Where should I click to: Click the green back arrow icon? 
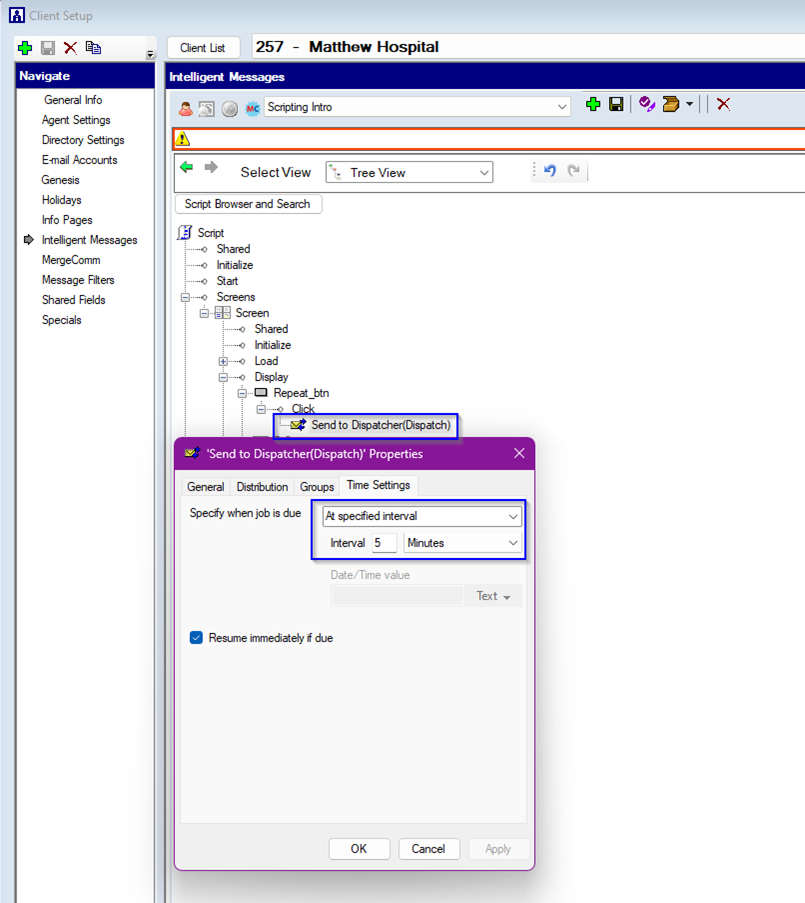pyautogui.click(x=187, y=168)
